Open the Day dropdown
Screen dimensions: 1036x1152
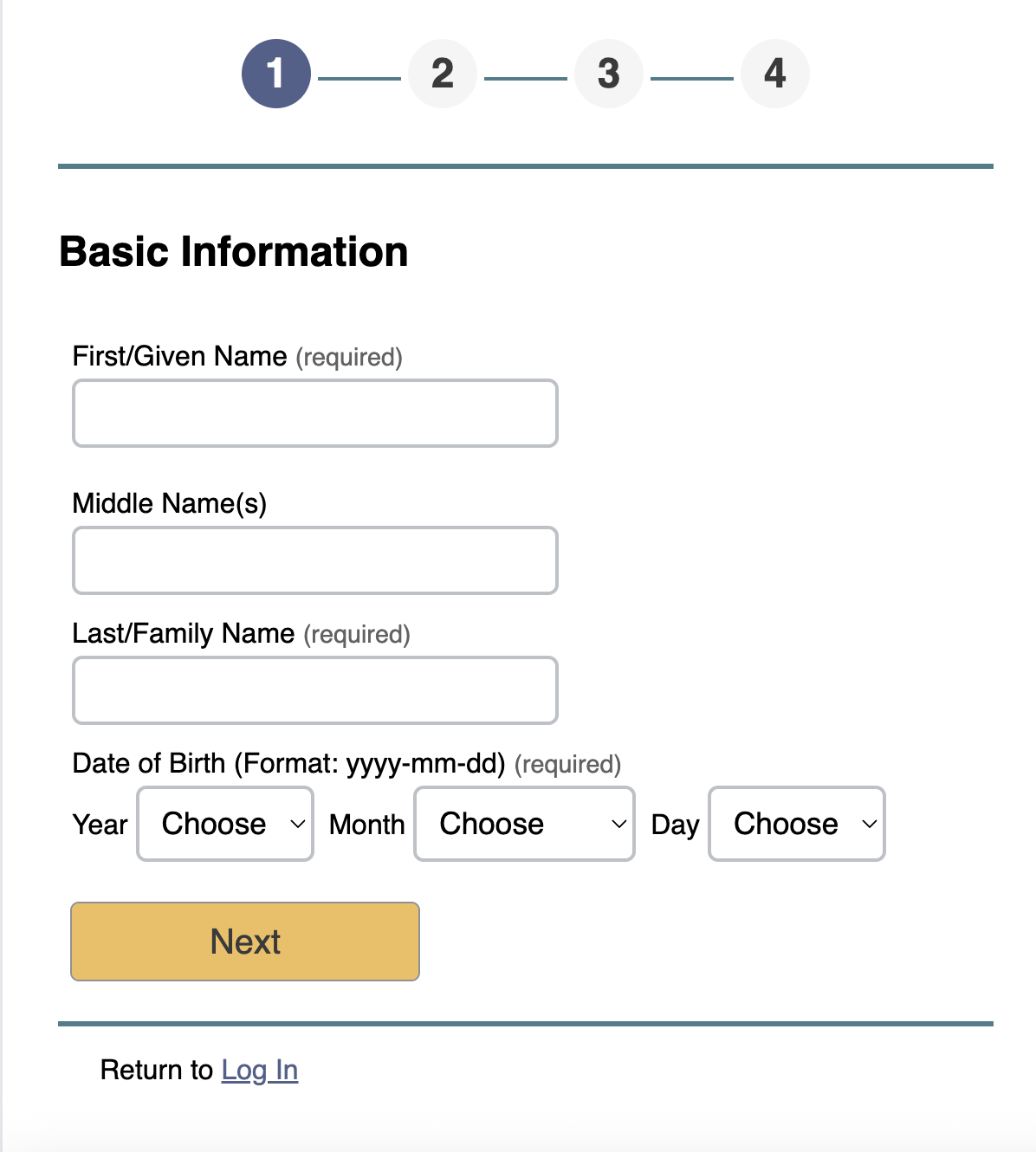[795, 824]
